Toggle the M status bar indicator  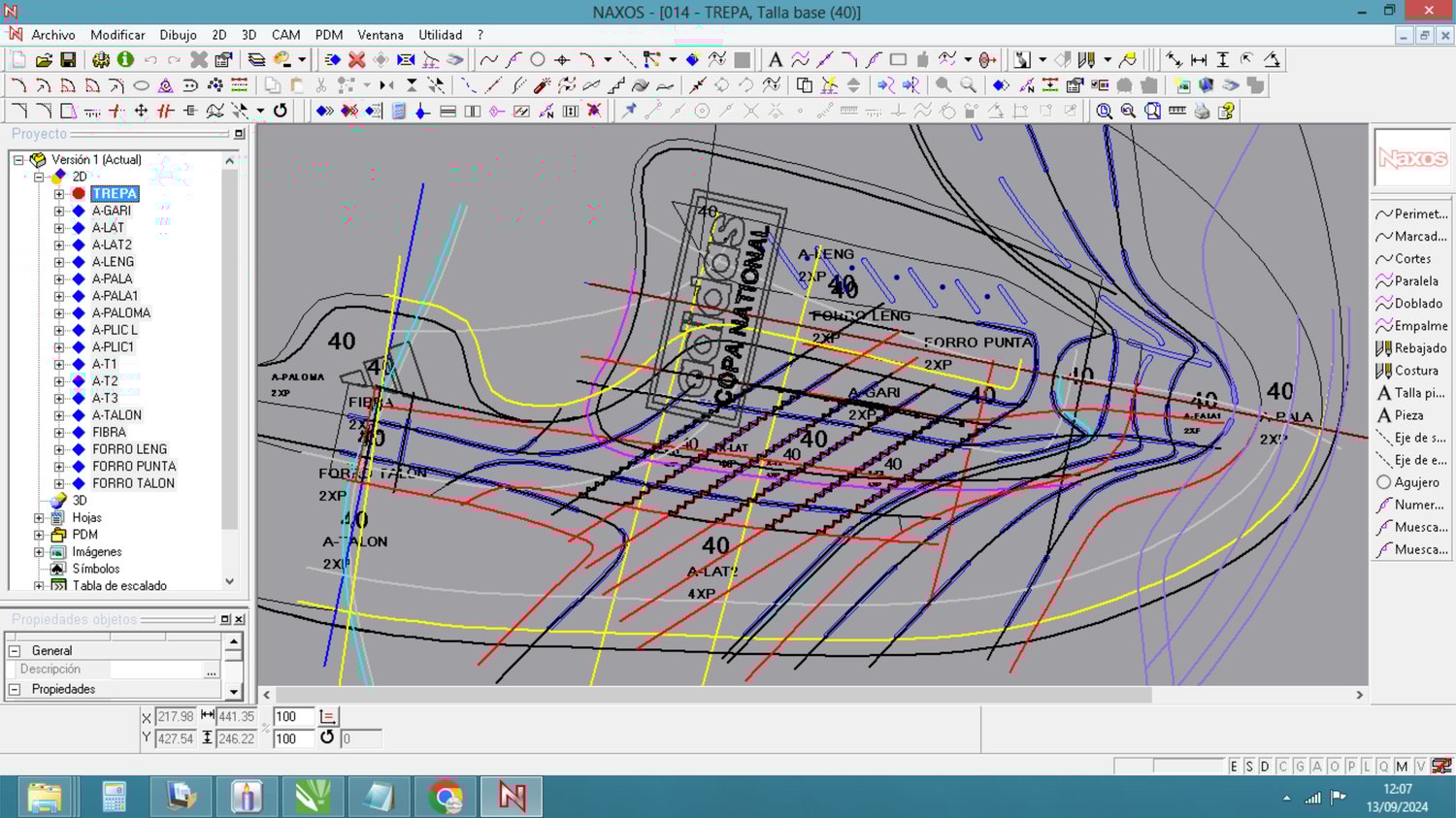[1401, 767]
